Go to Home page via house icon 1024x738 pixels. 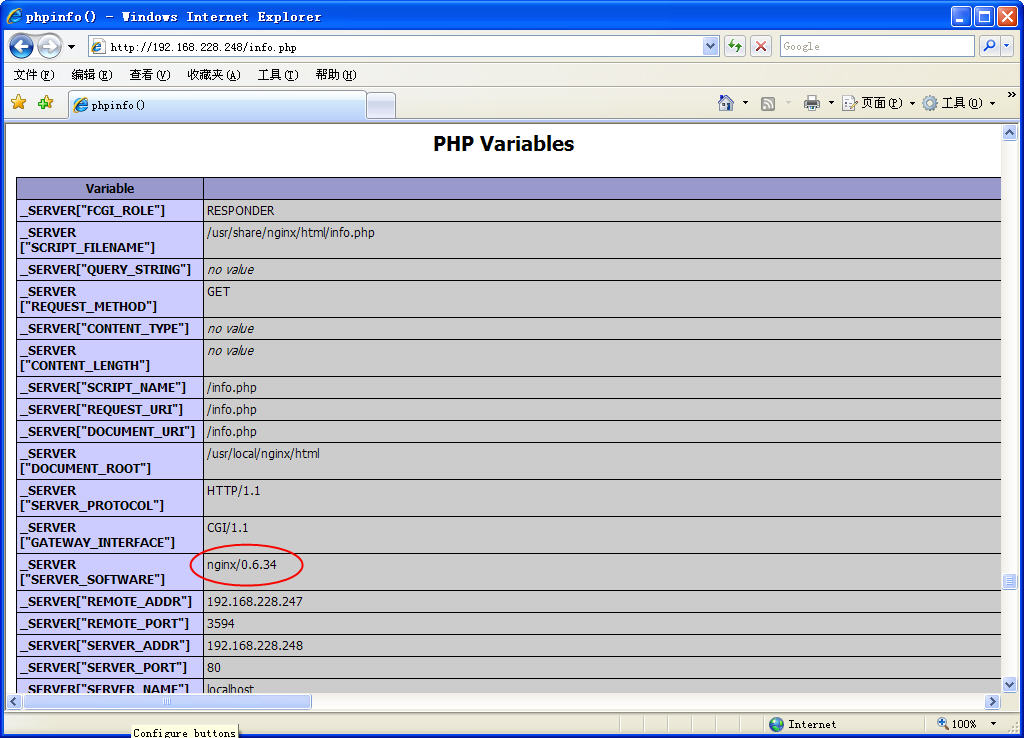coord(726,103)
